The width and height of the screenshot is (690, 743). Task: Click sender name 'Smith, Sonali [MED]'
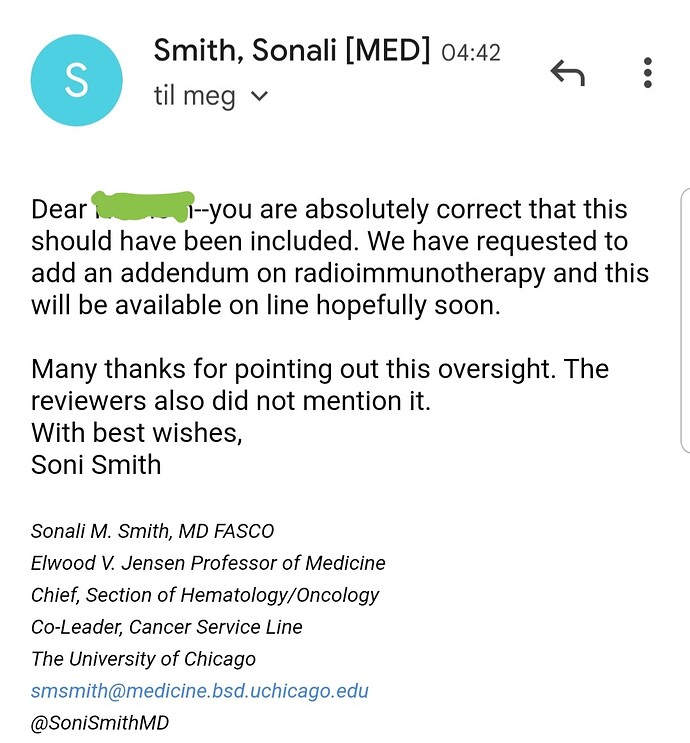pyautogui.click(x=292, y=50)
